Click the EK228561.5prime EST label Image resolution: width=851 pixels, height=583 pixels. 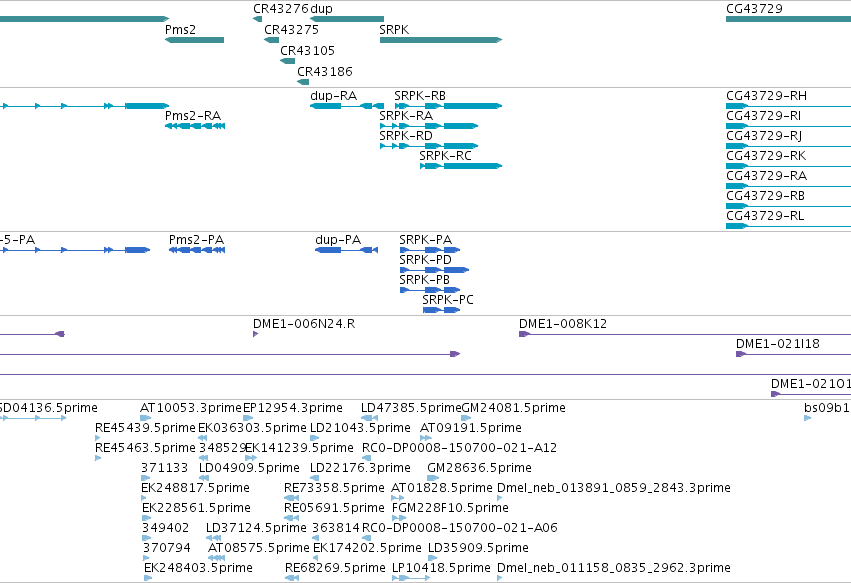(x=196, y=509)
